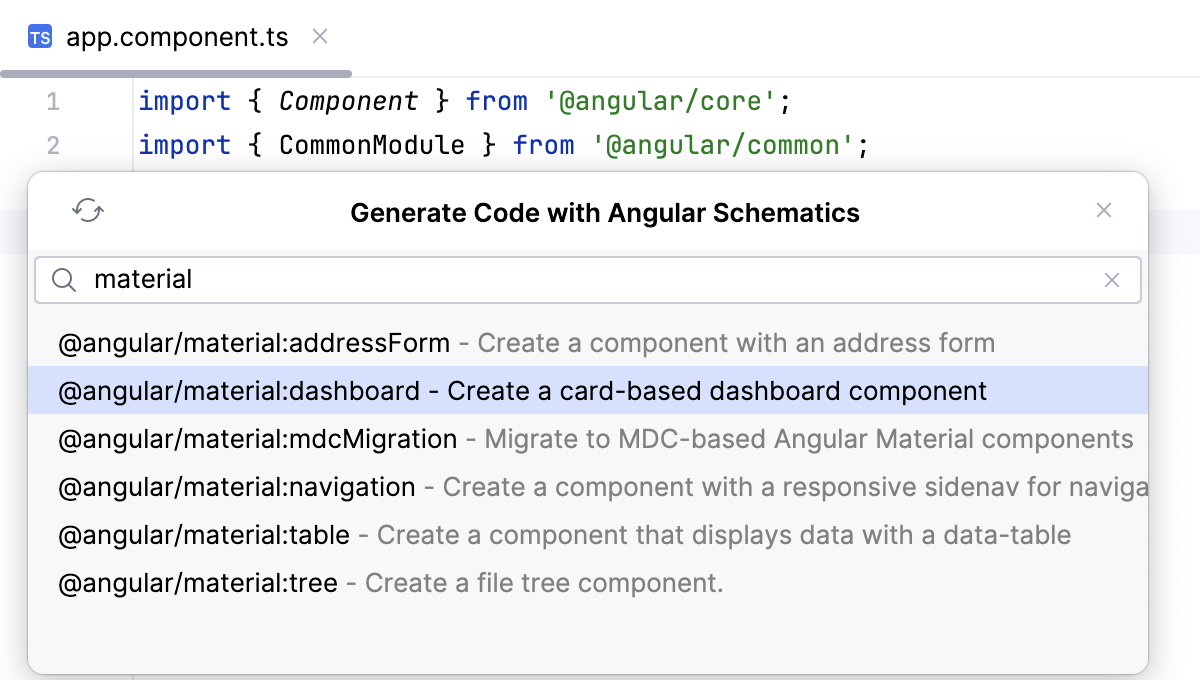Screen dimensions: 1200x680
Task: Clear the search field using the X icon
Action: 1112,280
